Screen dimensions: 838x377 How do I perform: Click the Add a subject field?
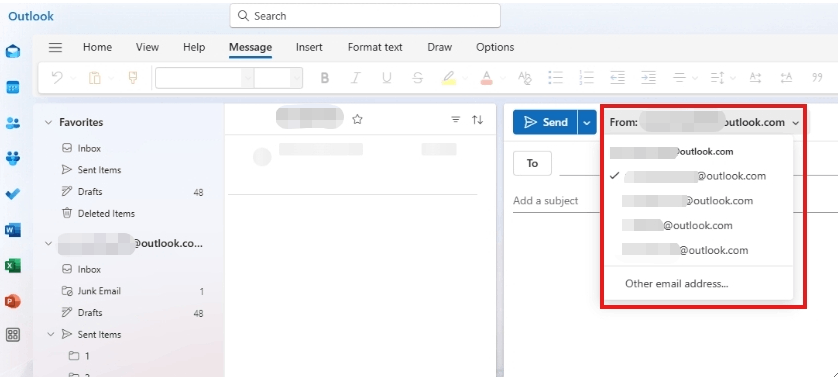tap(546, 201)
